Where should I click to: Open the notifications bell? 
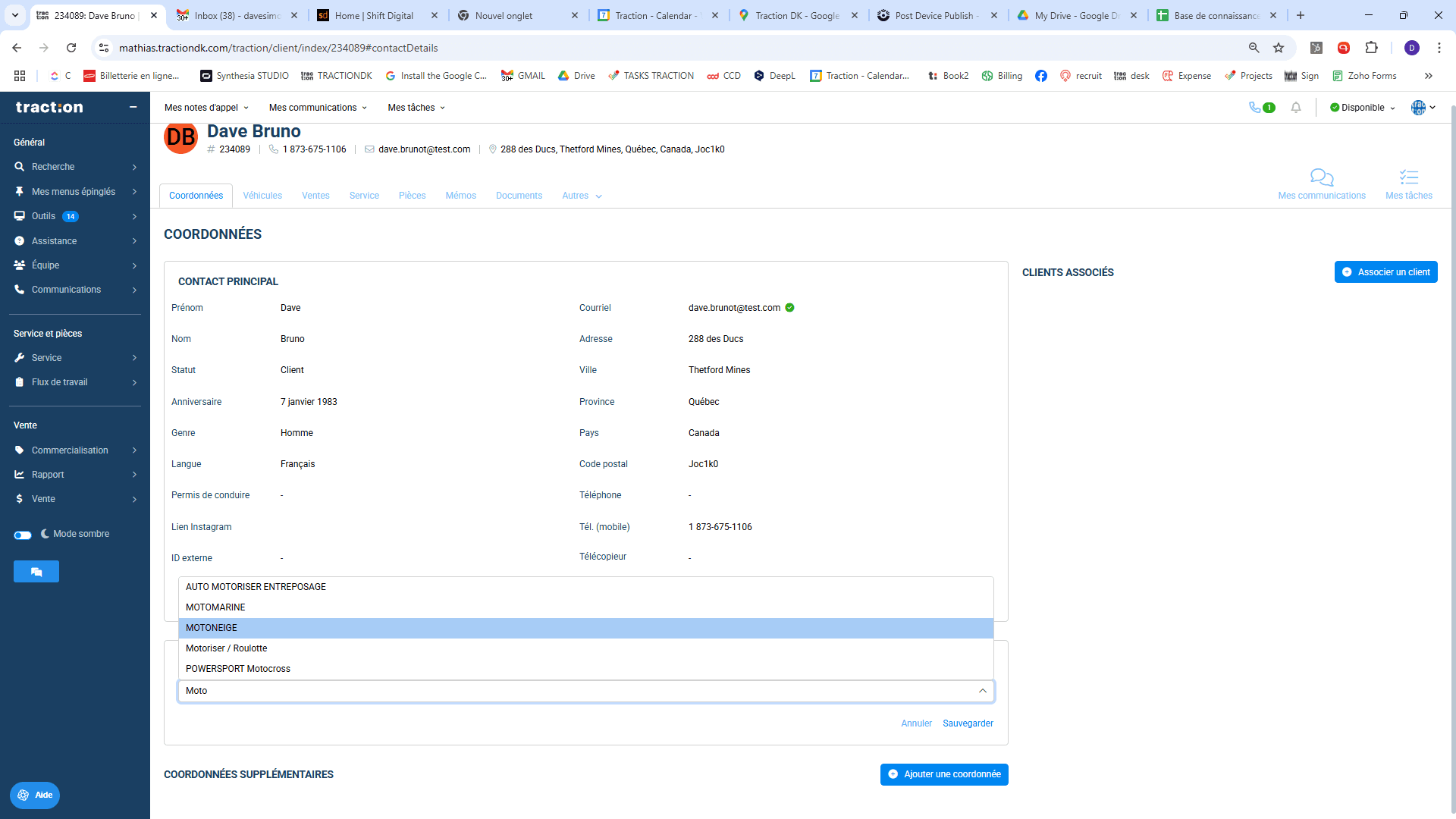tap(1296, 108)
